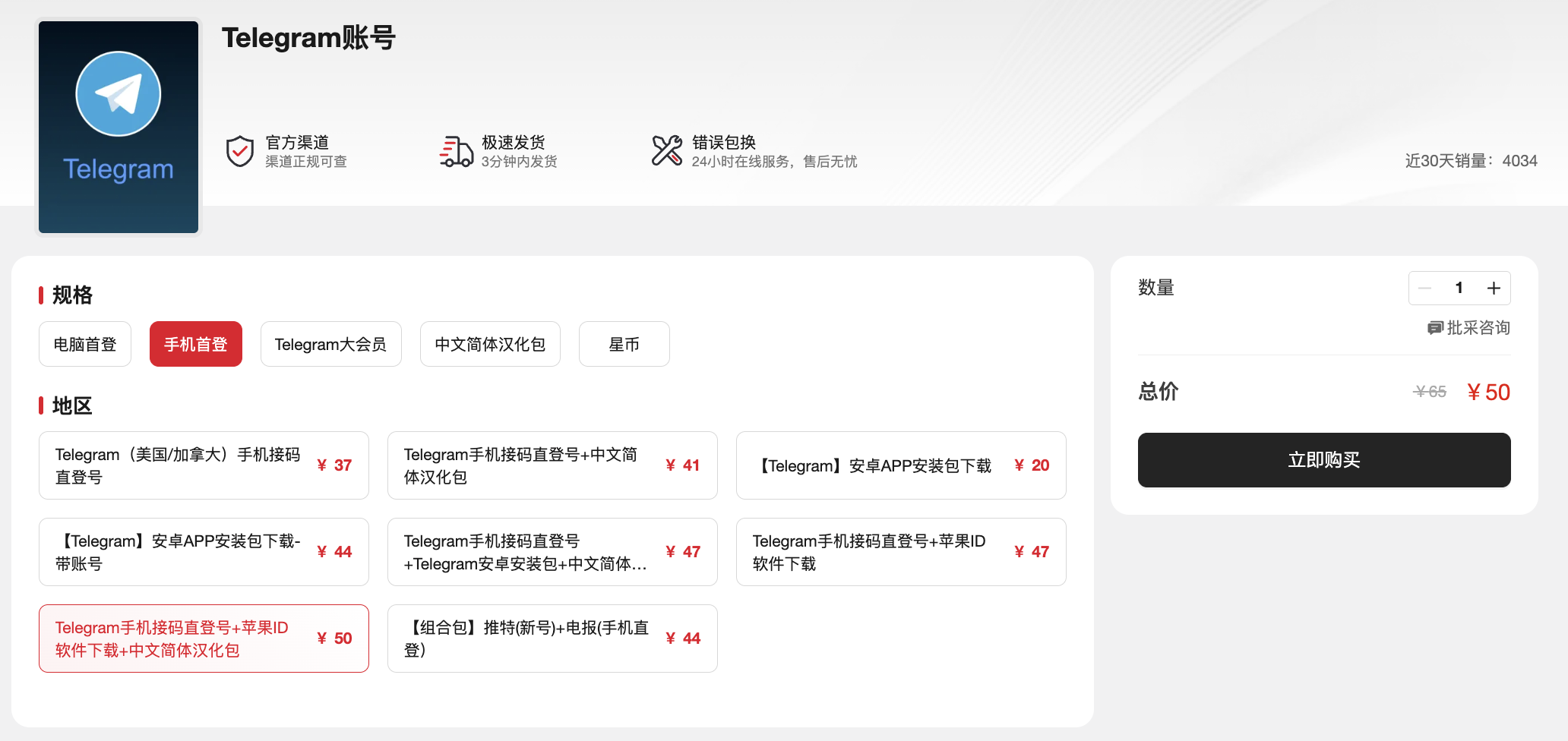Click the fast delivery truck icon
Screen dimensions: 1568x741
tap(456, 151)
